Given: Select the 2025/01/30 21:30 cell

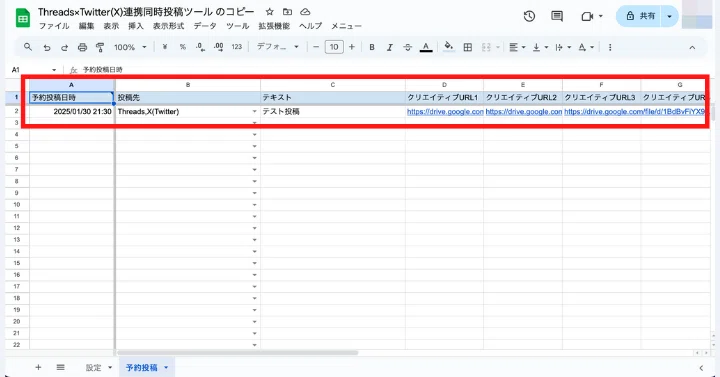Looking at the screenshot, I should 72,112.
